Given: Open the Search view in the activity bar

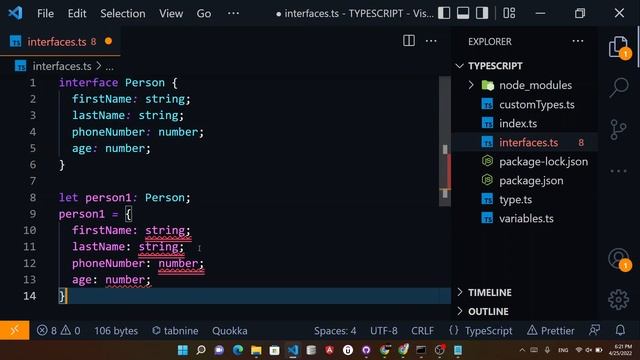Looking at the screenshot, I should [619, 87].
